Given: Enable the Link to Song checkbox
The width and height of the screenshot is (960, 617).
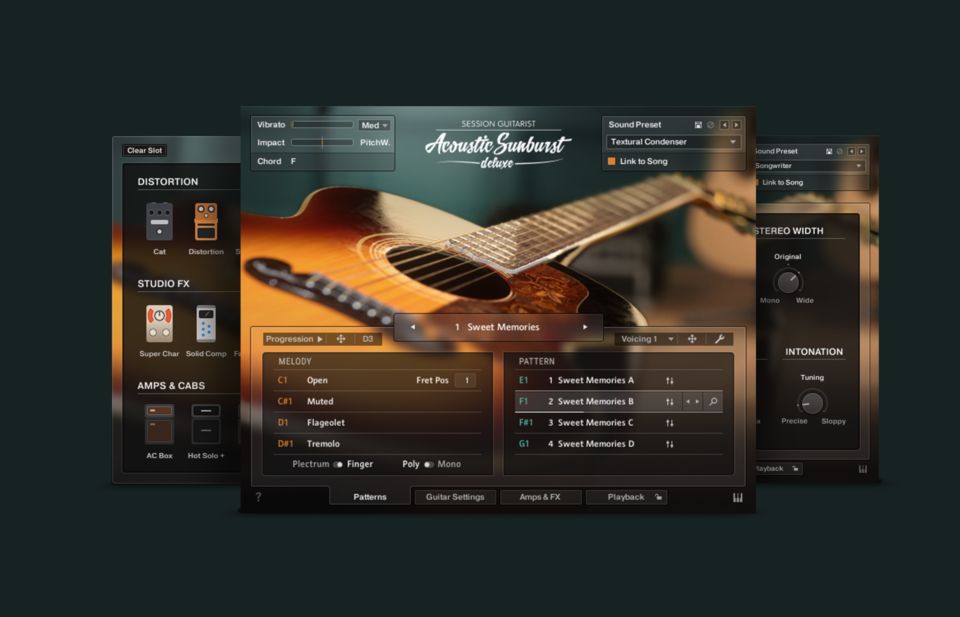Looking at the screenshot, I should tap(612, 161).
